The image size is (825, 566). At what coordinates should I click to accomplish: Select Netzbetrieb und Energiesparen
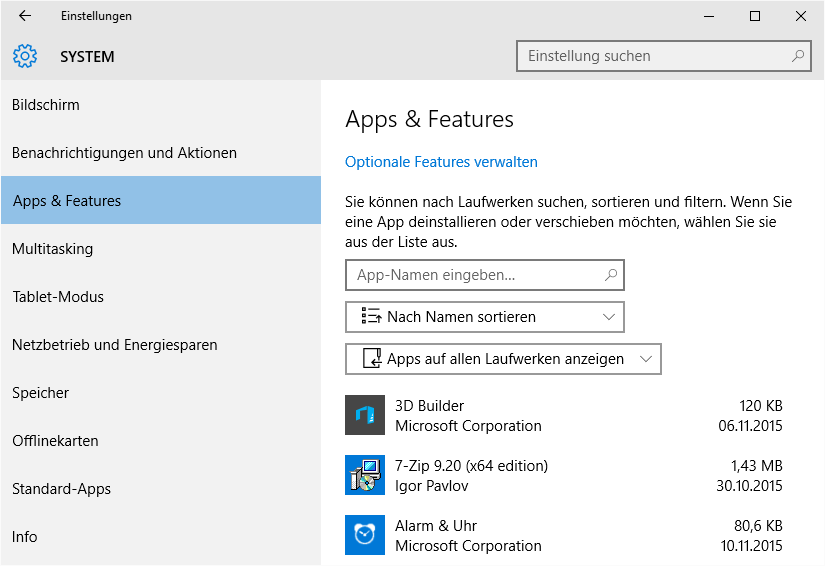pos(114,345)
